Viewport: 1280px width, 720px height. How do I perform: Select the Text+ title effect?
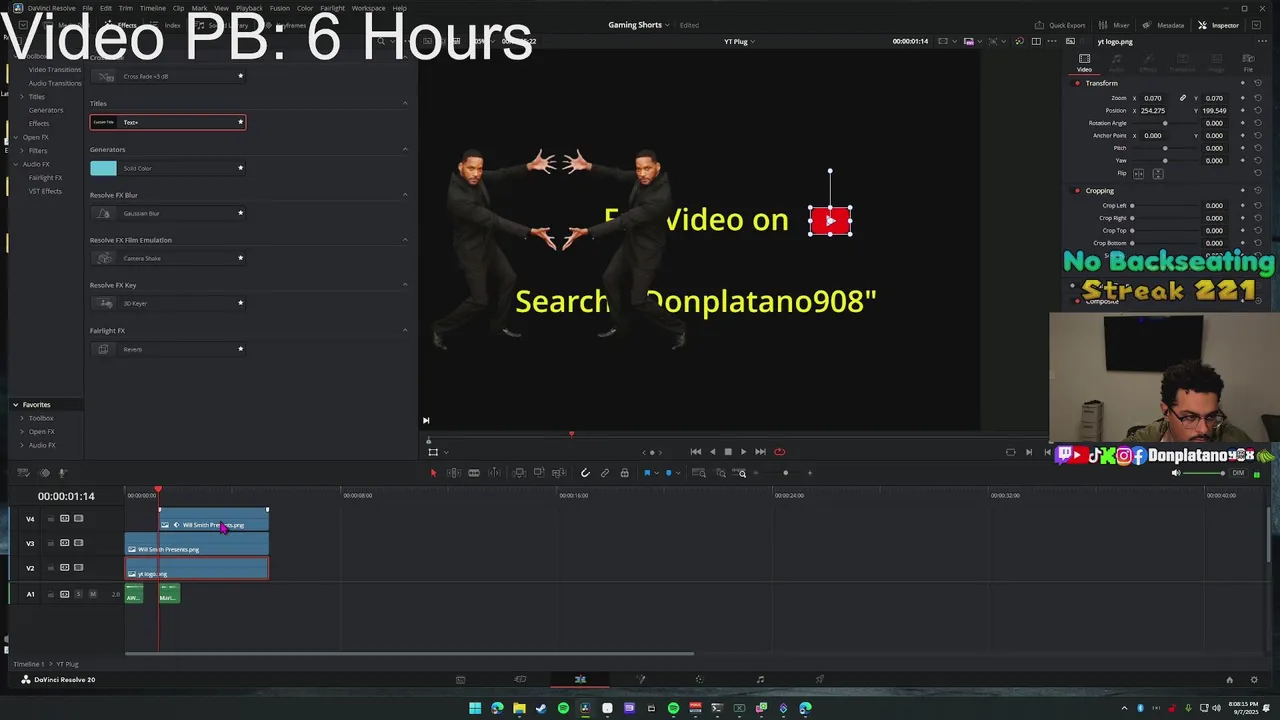167,122
